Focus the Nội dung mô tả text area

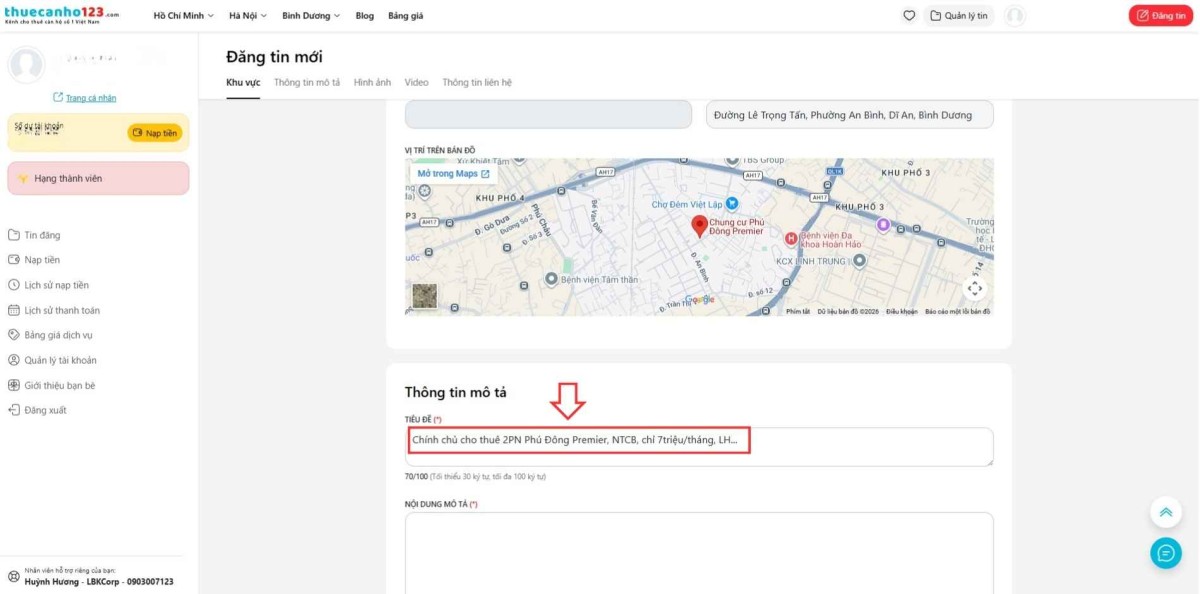[x=699, y=553]
